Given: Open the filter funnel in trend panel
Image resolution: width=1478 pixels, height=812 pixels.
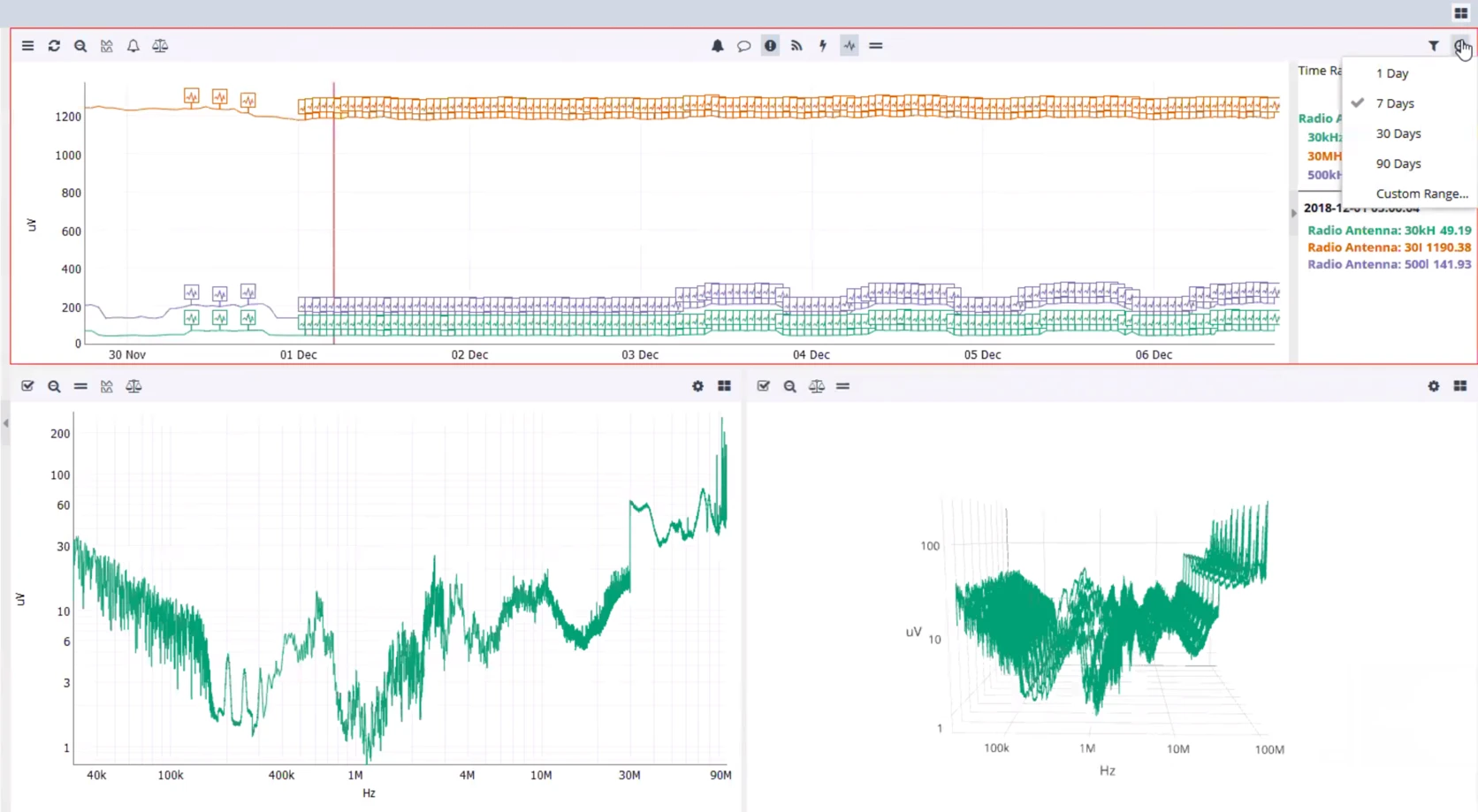Looking at the screenshot, I should (1434, 46).
